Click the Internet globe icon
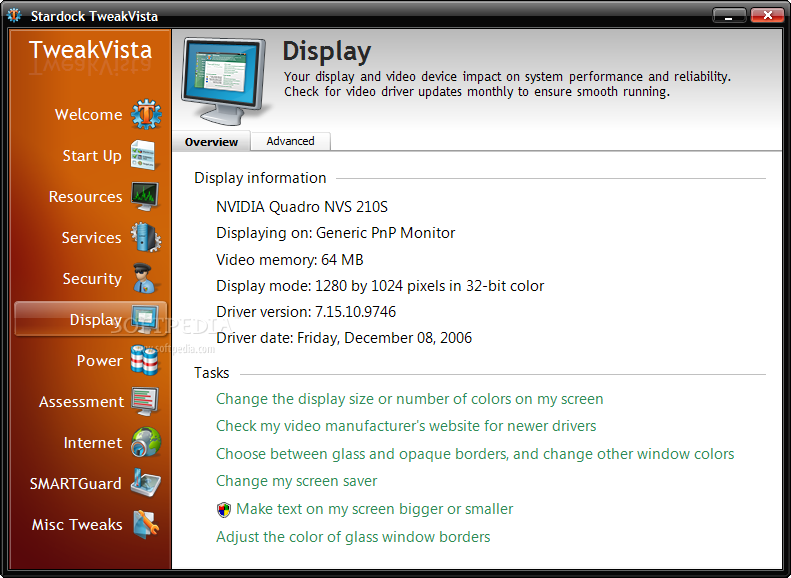The width and height of the screenshot is (791, 578). (x=146, y=442)
